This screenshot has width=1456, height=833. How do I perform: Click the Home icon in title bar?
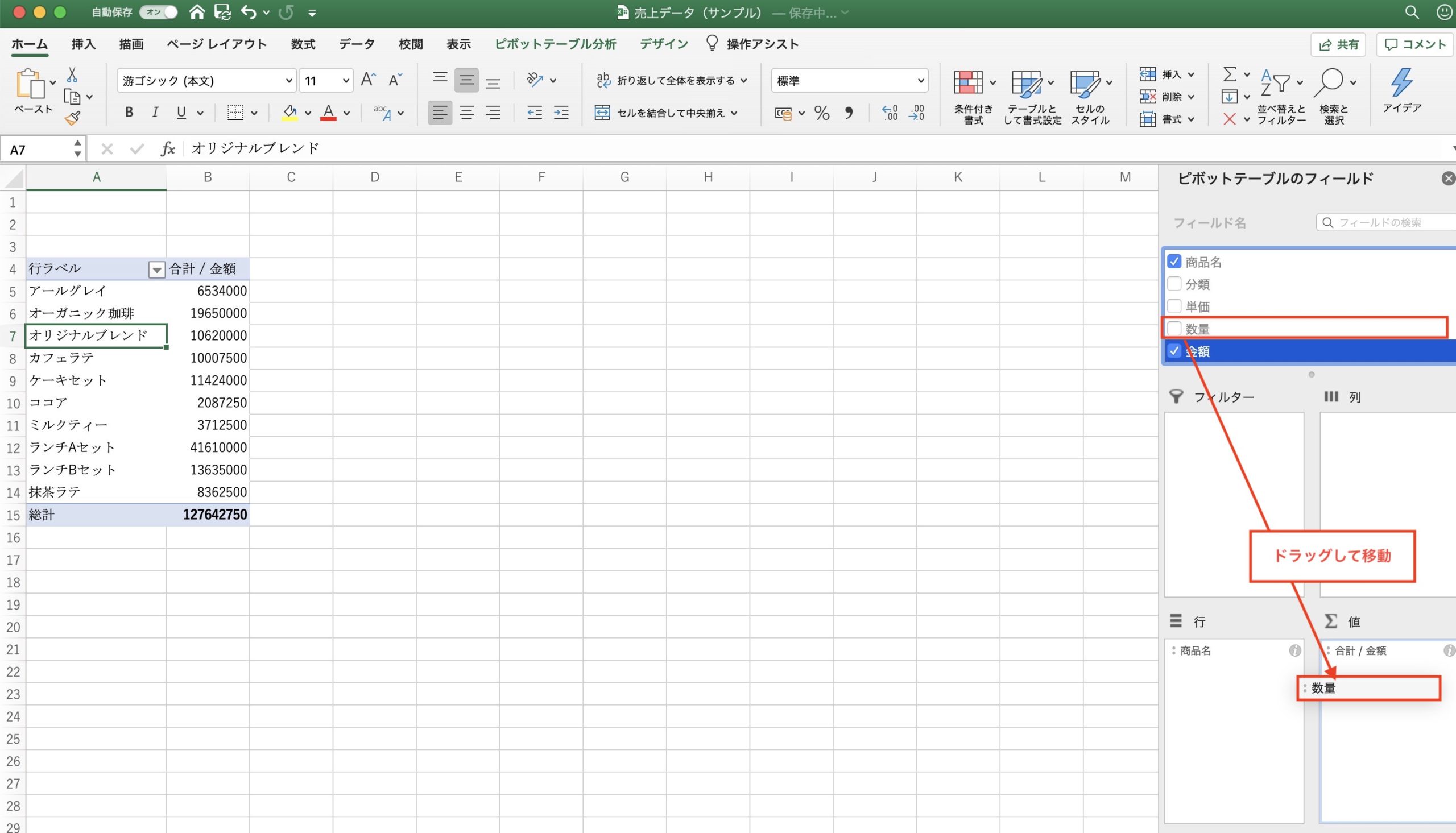point(197,12)
